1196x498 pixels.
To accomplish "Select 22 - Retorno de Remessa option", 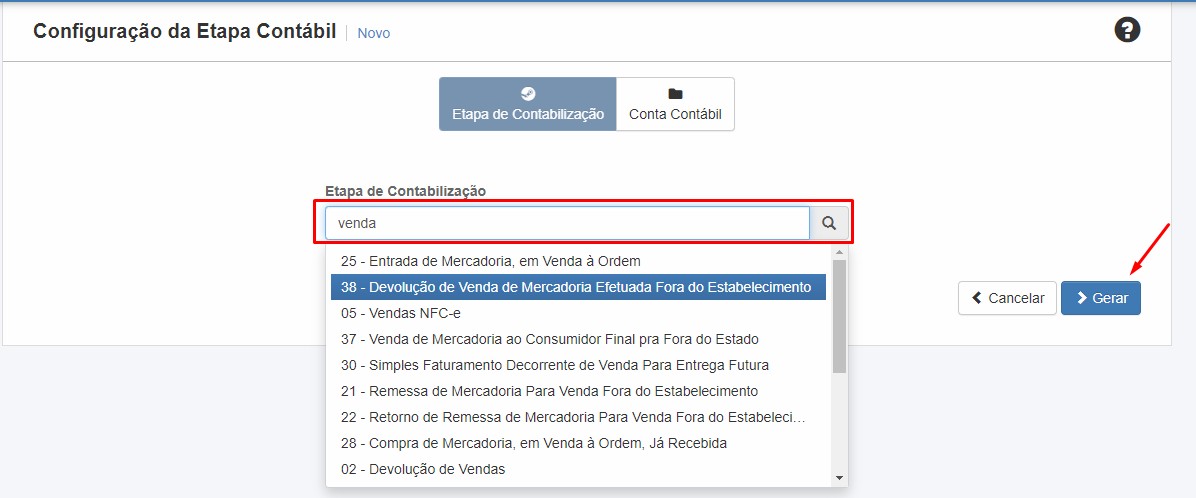I will point(572,417).
